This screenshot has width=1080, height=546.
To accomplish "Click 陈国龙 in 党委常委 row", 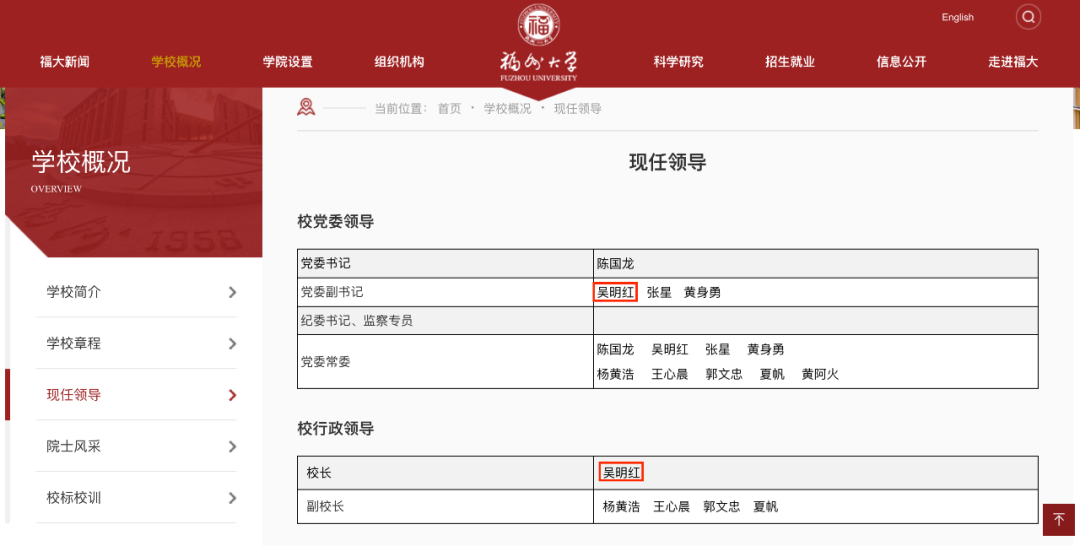I will (x=616, y=350).
